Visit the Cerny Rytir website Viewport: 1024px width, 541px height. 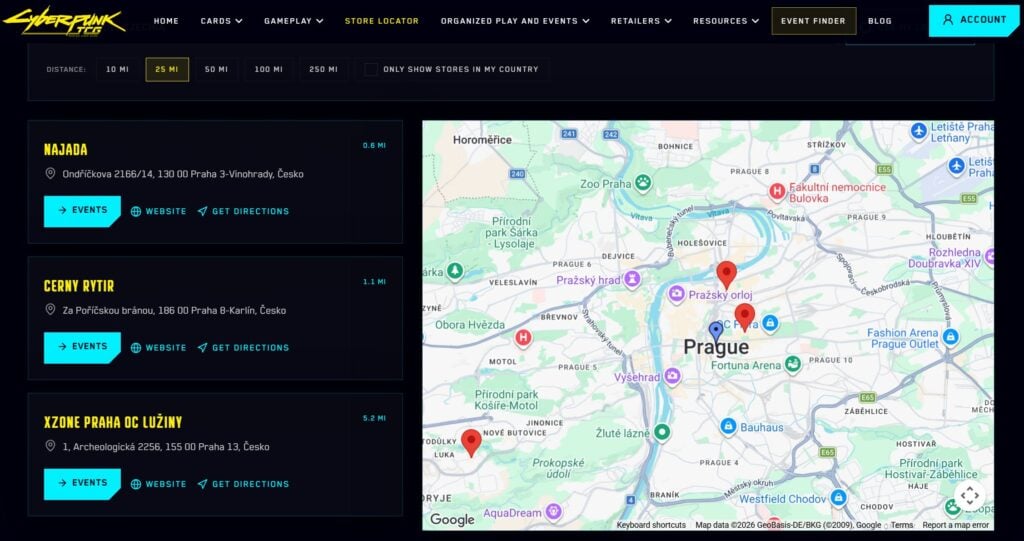point(159,348)
